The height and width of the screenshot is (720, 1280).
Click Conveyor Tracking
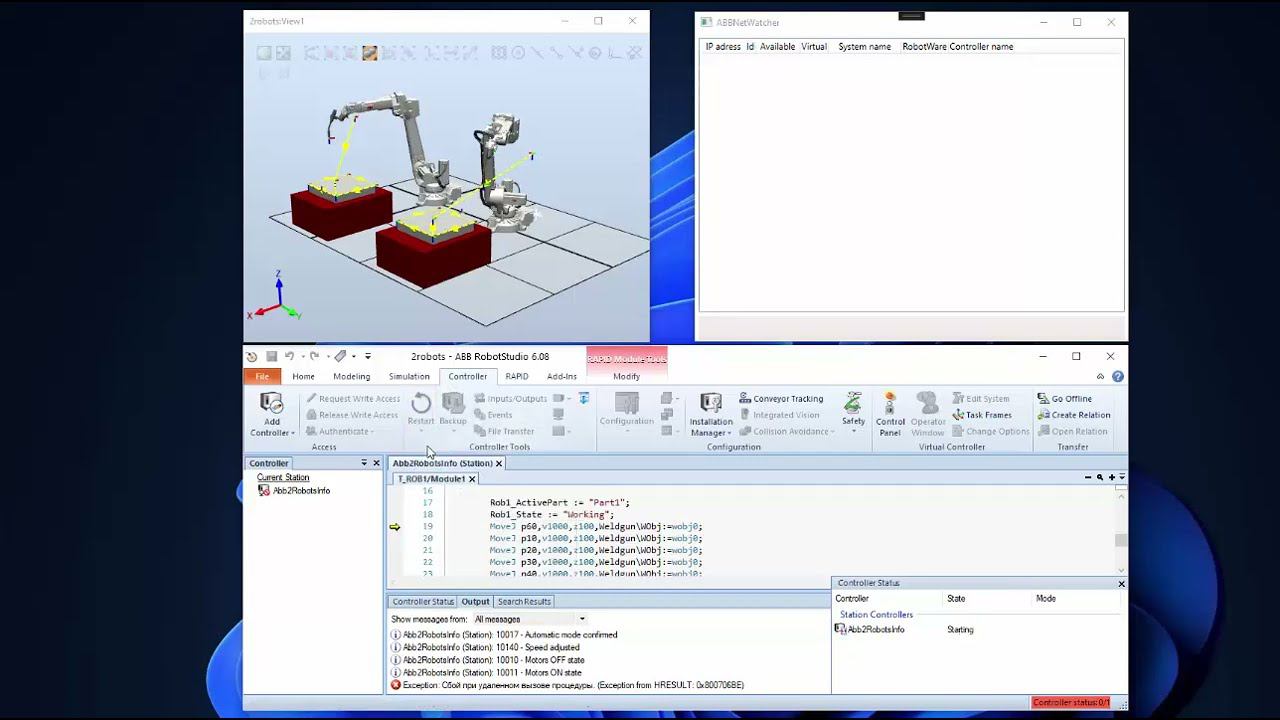click(781, 398)
